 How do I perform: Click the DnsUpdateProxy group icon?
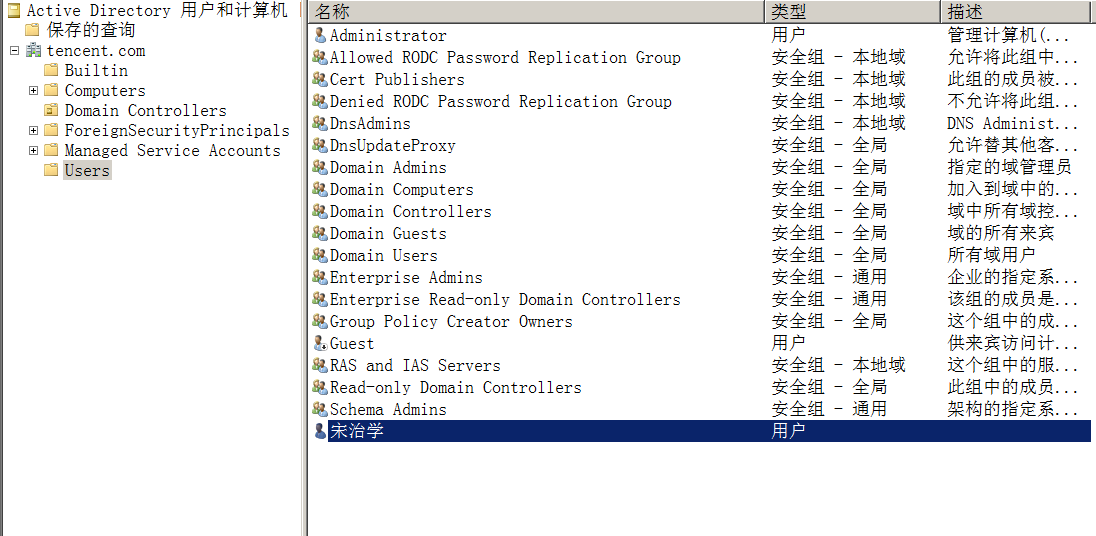point(320,145)
